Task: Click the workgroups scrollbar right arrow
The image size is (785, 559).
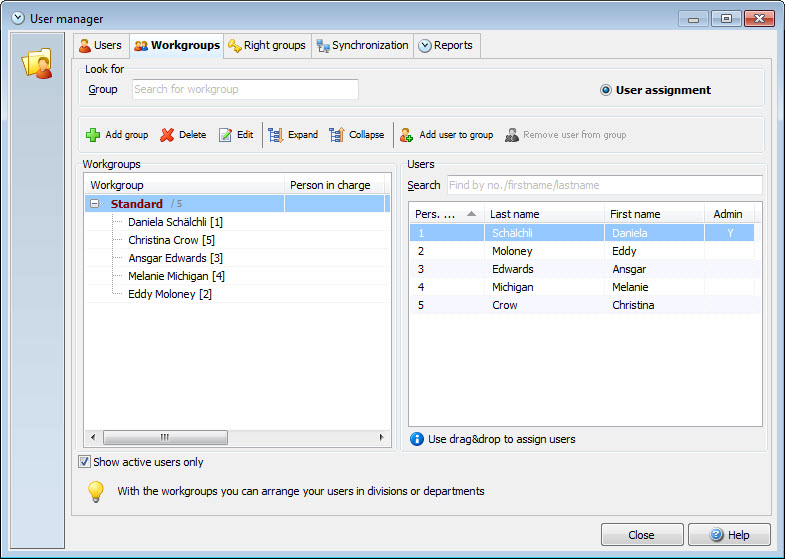Action: [x=381, y=437]
